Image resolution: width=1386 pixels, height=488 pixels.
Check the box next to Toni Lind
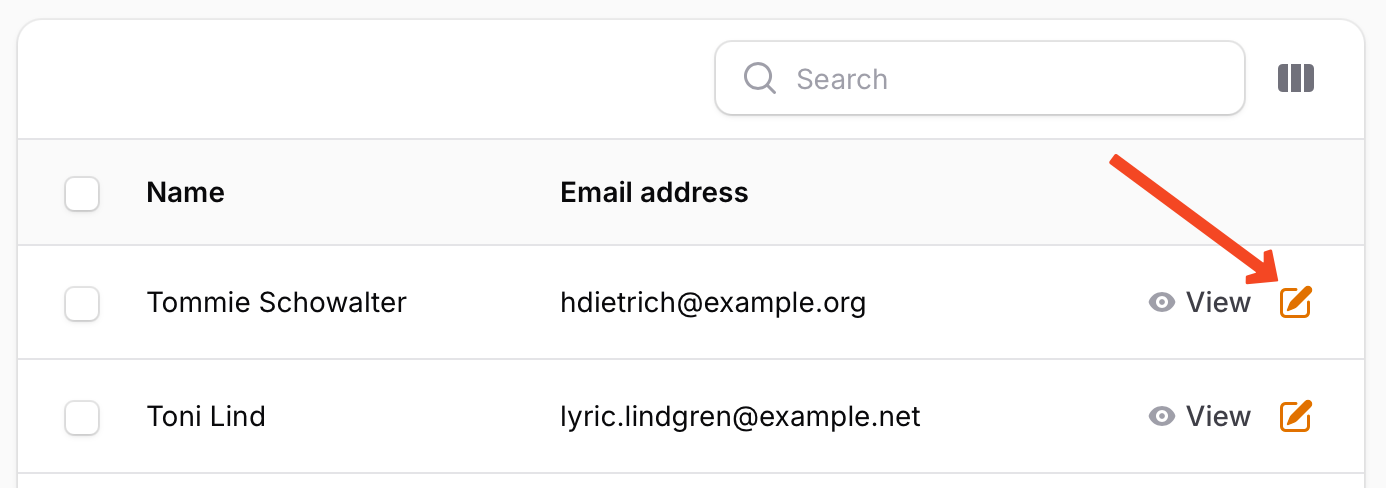click(x=82, y=417)
